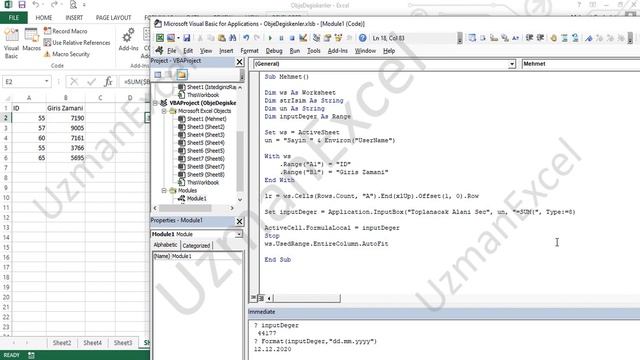Select cell B2 containing 7190
Viewport: 640px width, 360px height.
(65, 118)
